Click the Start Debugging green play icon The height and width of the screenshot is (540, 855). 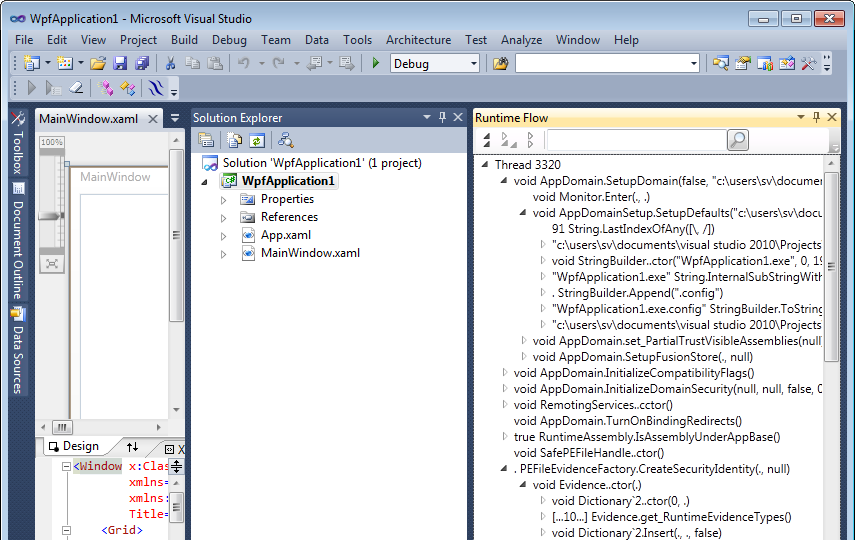pyautogui.click(x=376, y=64)
